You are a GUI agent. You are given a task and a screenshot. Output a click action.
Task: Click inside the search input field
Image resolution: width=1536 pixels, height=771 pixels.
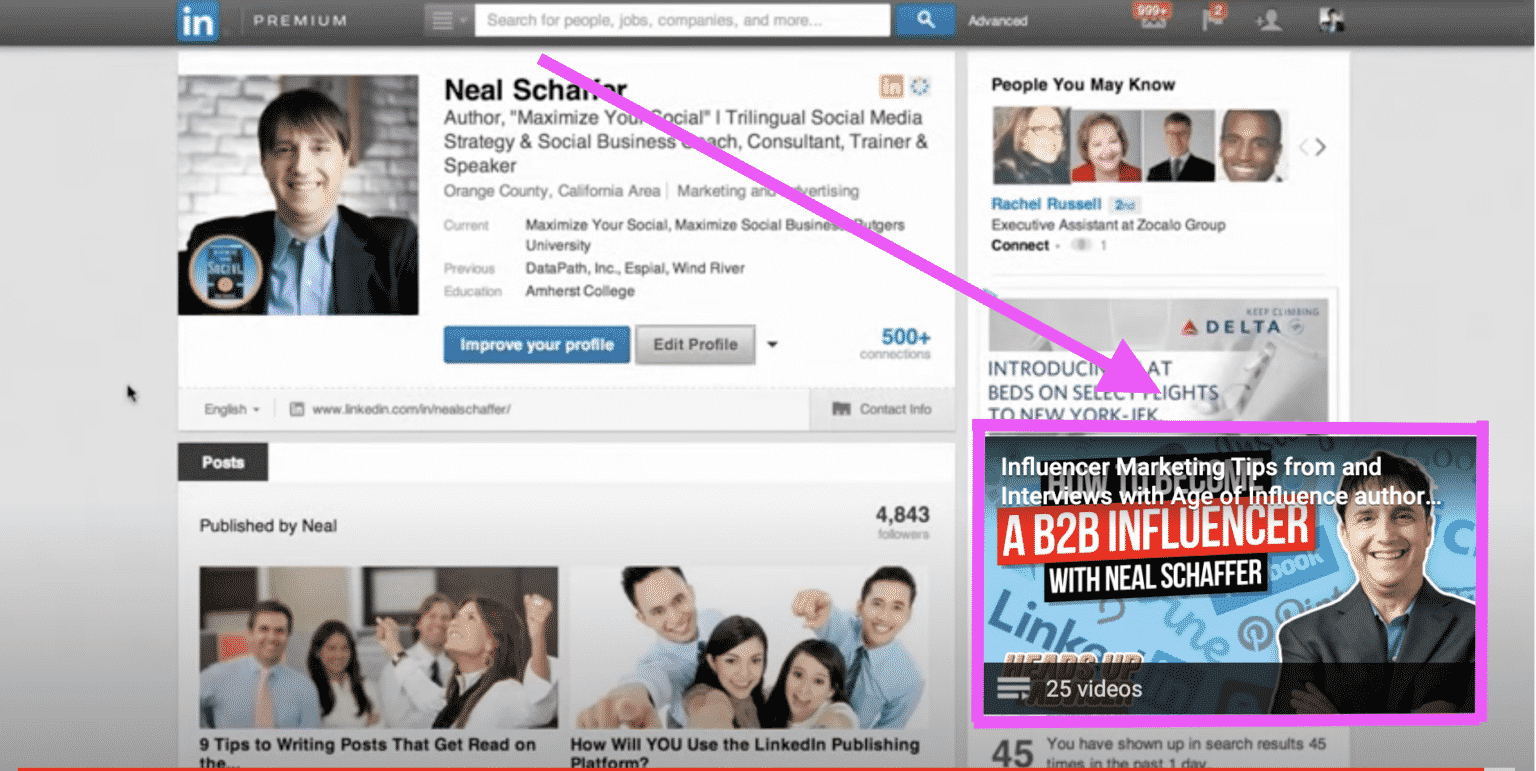point(680,19)
